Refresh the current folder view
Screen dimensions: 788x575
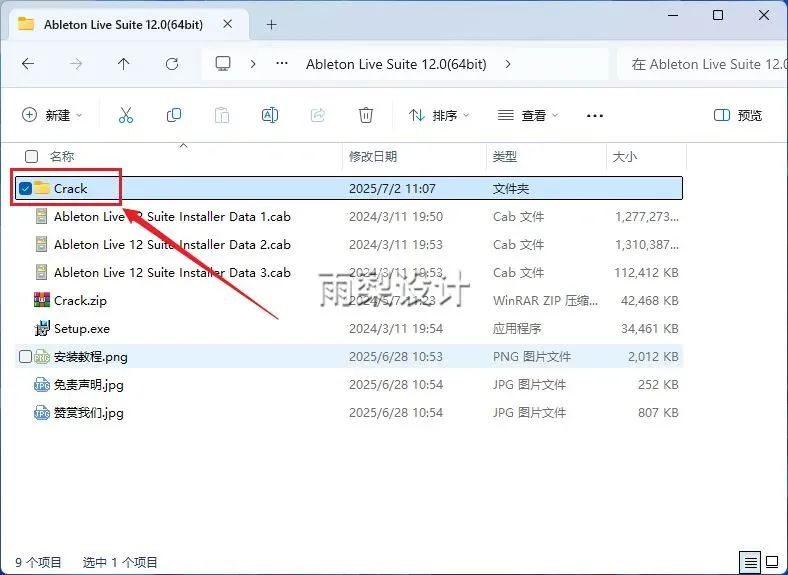click(x=172, y=64)
